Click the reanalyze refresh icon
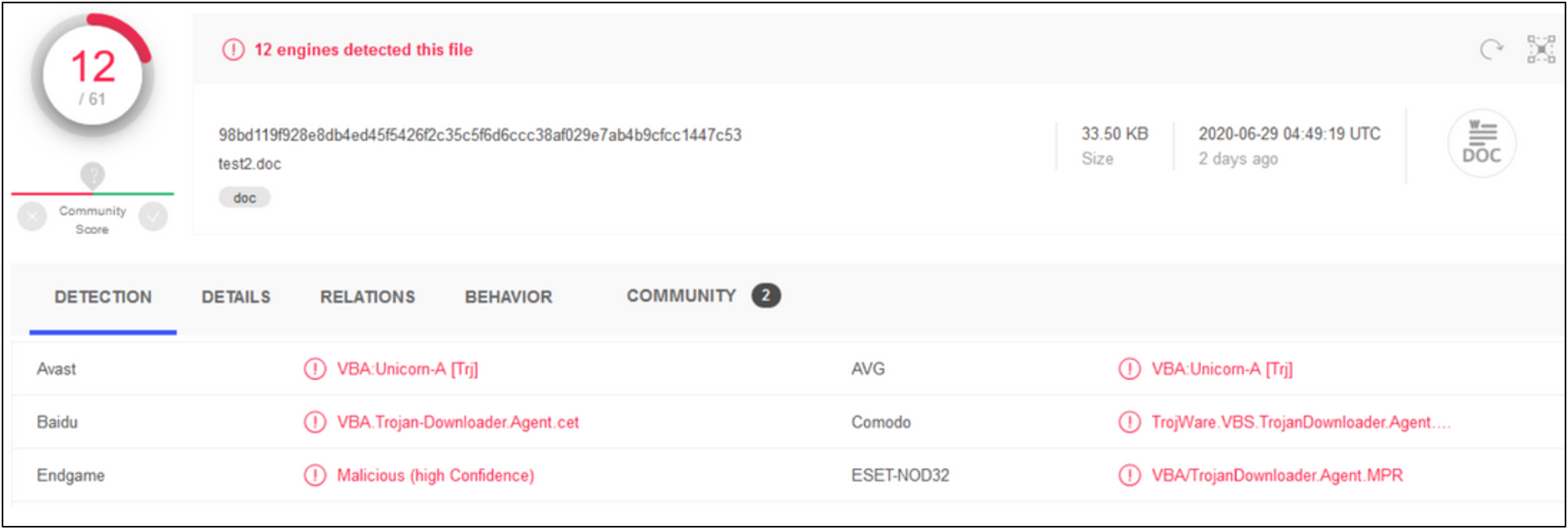This screenshot has height=530, width=1568. (x=1490, y=50)
